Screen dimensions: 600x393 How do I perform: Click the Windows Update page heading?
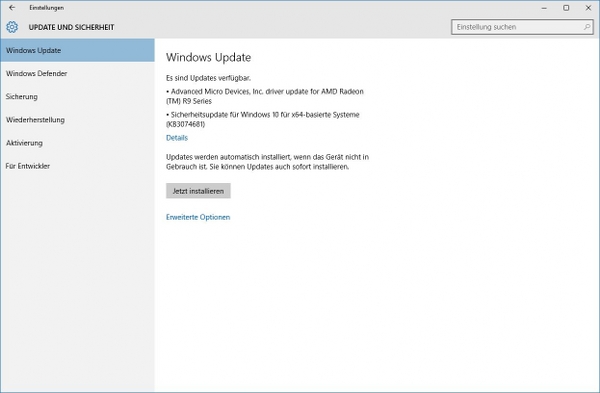[x=209, y=57]
